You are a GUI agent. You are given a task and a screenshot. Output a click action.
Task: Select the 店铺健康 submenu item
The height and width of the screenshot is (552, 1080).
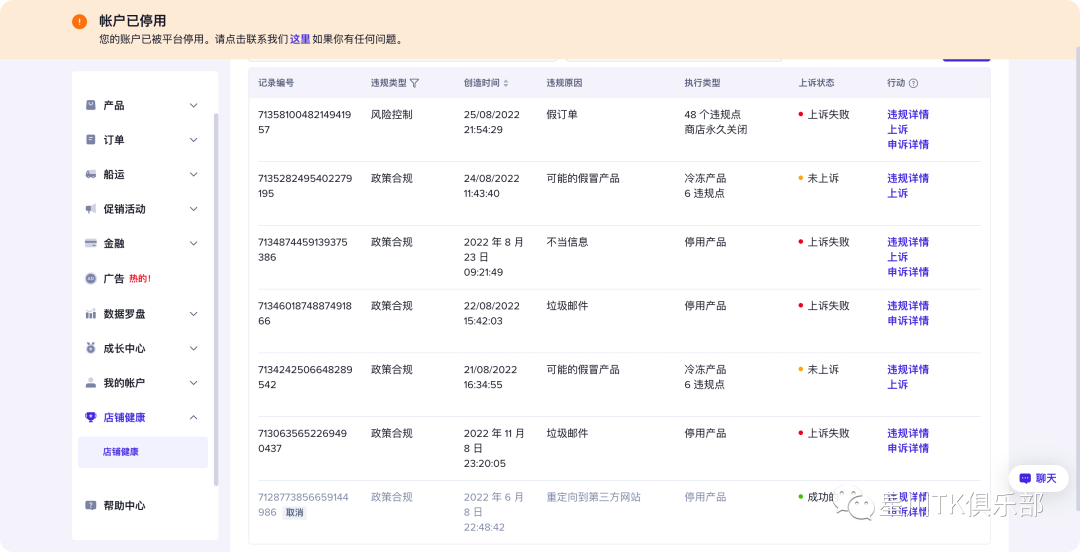143,452
